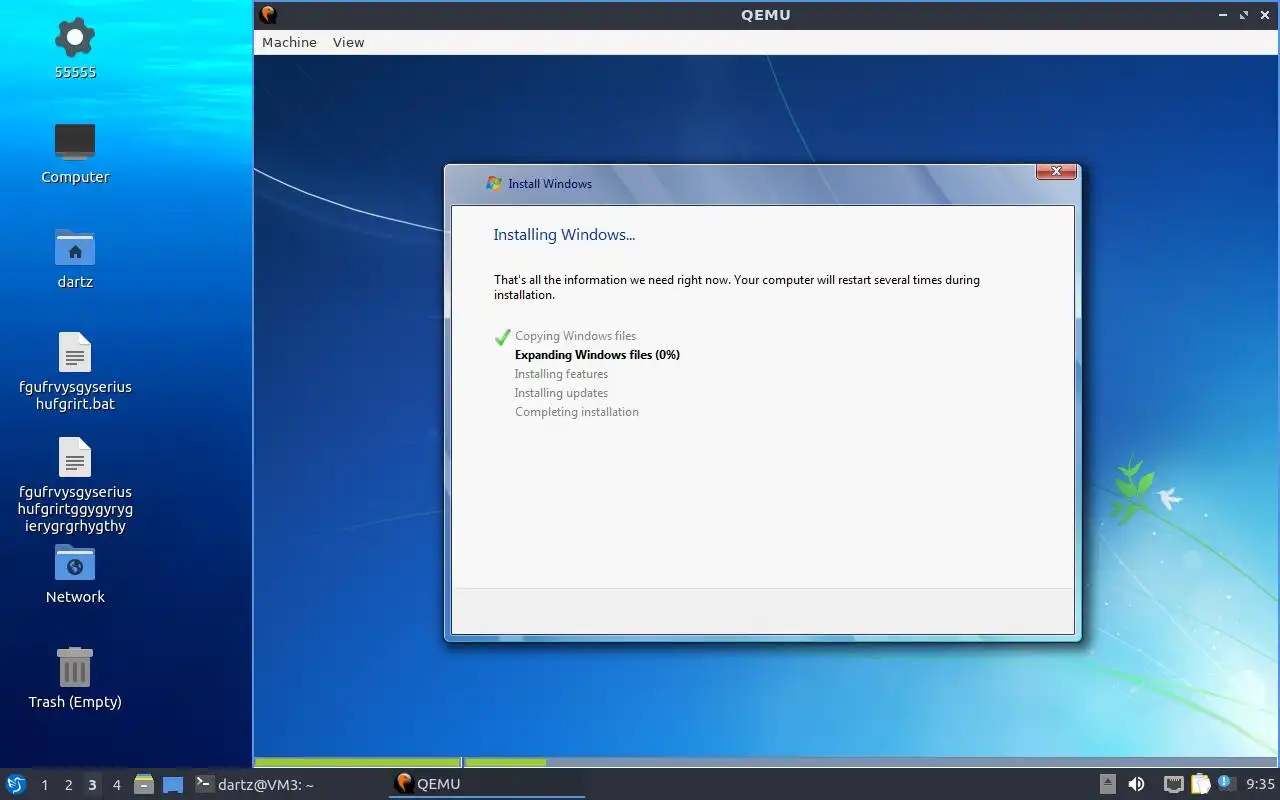Screen dimensions: 1280x800
Task: Click the network connection tray icon
Action: [x=1174, y=784]
